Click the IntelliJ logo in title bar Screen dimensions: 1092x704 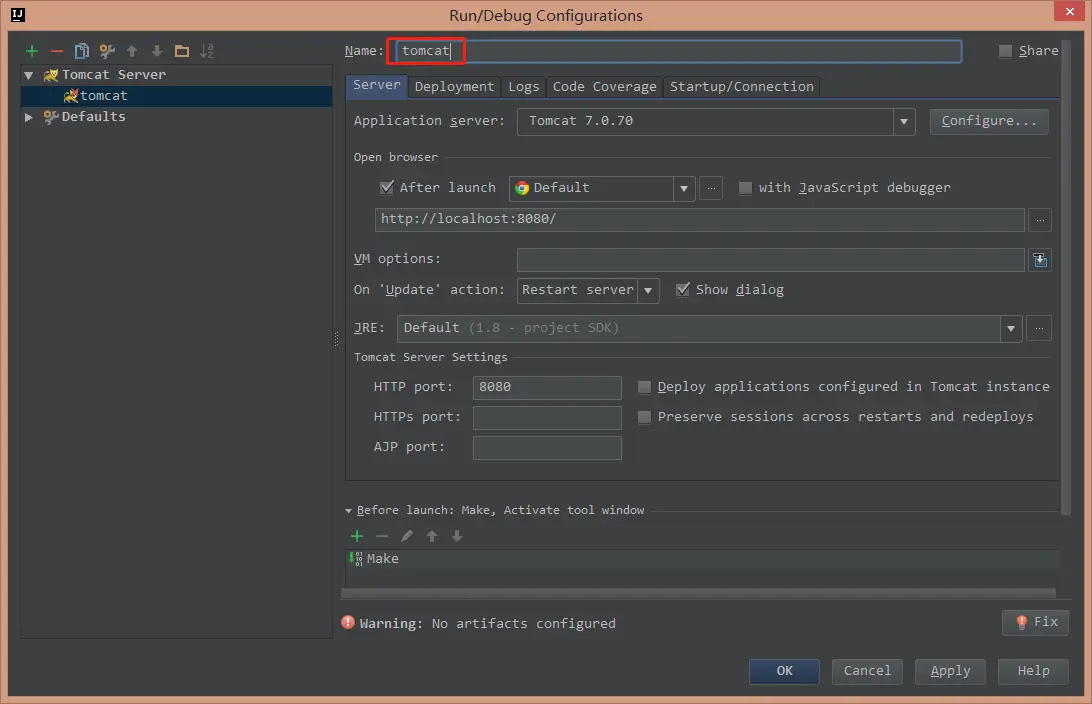[x=17, y=15]
